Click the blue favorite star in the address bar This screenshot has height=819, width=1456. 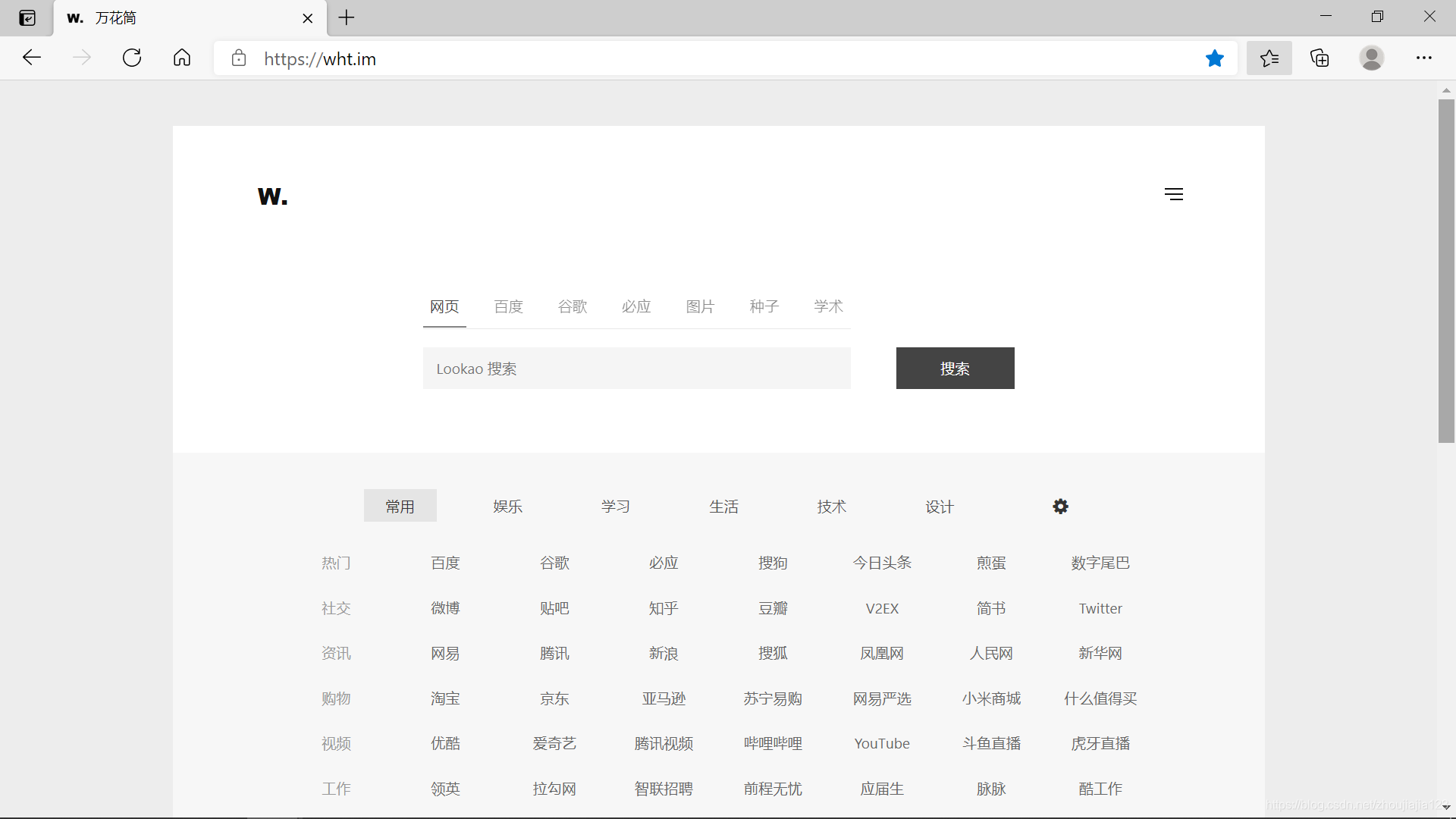(1215, 58)
